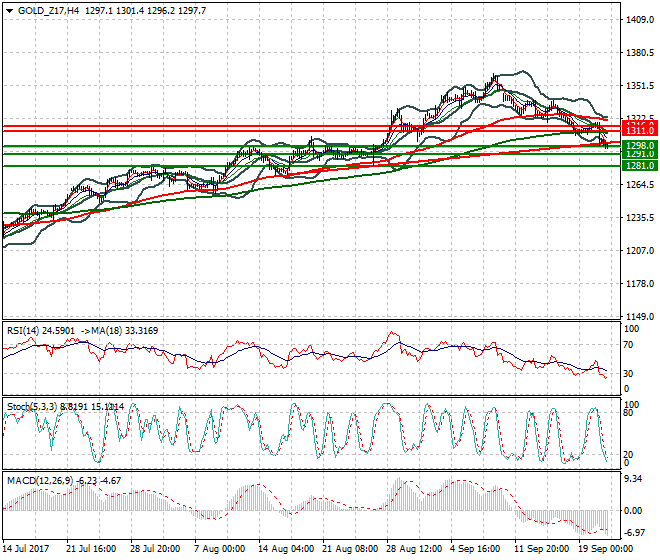Select the 1264.5 price axis value
The height and width of the screenshot is (560, 660).
click(640, 185)
